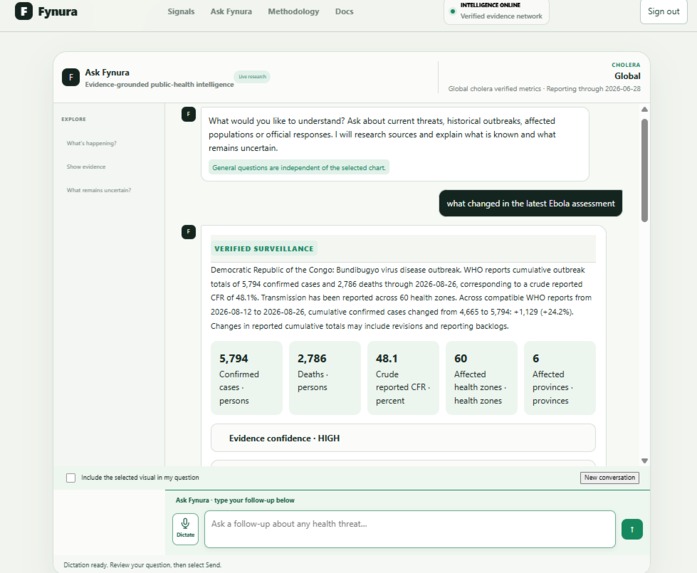Click the CHOLERA label above Global
The height and width of the screenshot is (573, 697).
626,65
